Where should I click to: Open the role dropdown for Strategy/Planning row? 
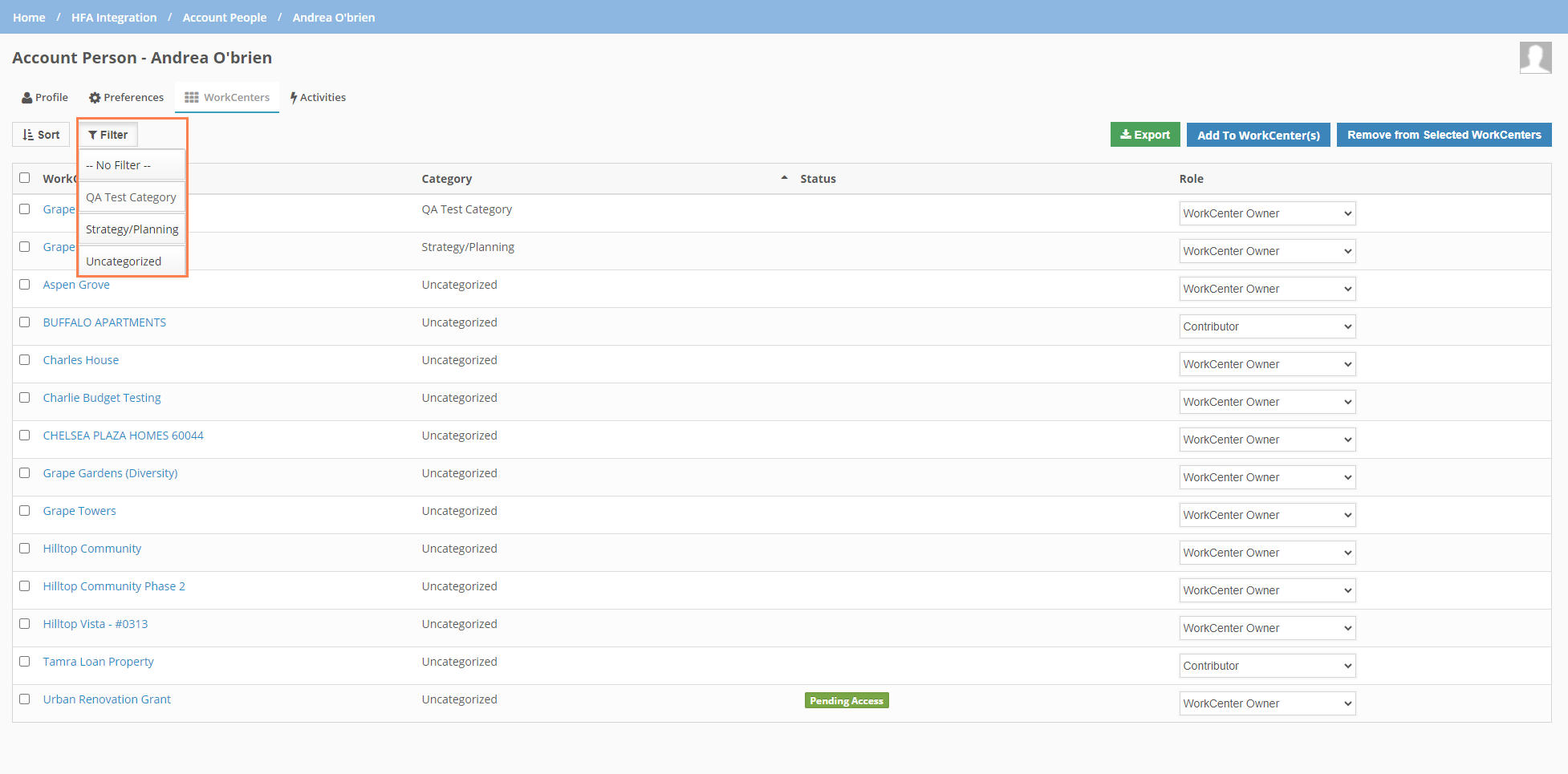click(1267, 251)
